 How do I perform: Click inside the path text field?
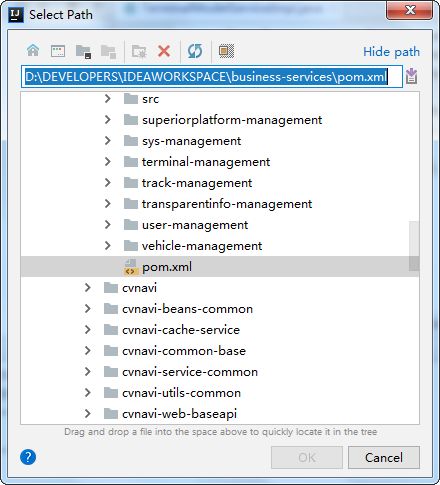[x=212, y=77]
